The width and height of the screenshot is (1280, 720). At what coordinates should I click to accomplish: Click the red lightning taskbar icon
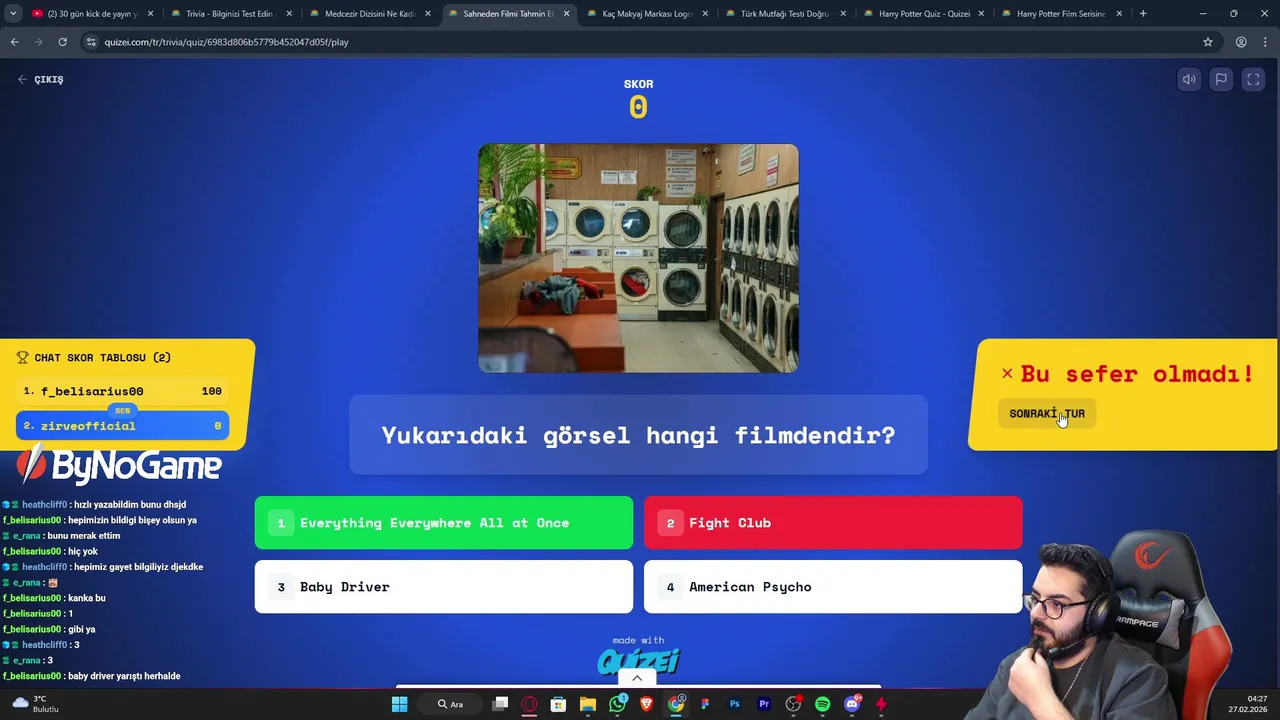click(881, 704)
